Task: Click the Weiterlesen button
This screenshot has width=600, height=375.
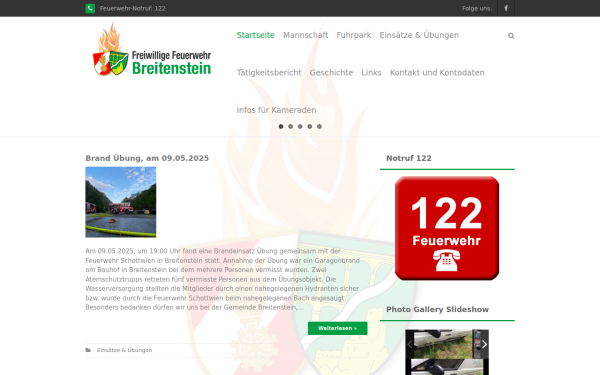Action: [338, 328]
